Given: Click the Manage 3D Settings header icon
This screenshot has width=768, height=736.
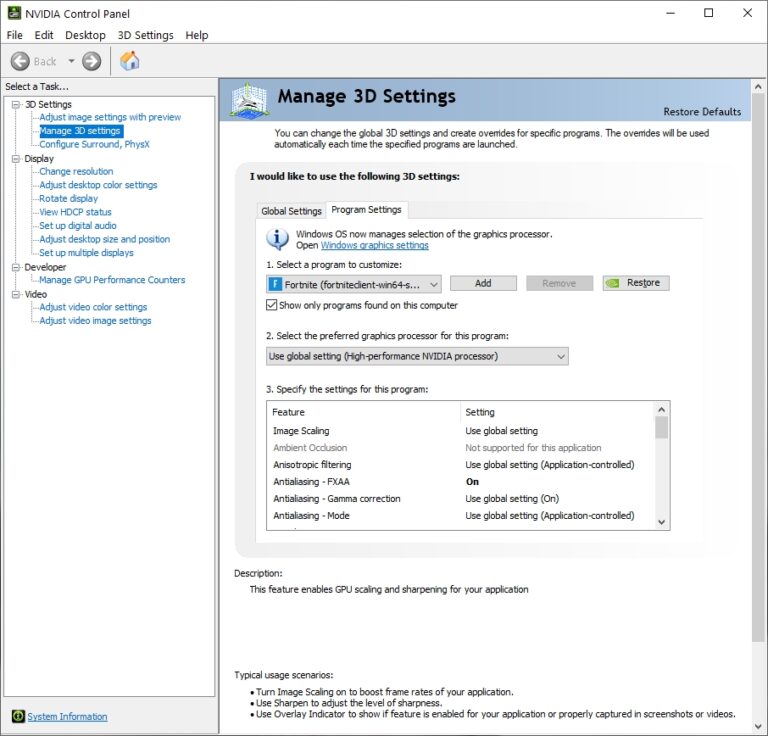Looking at the screenshot, I should tap(249, 100).
